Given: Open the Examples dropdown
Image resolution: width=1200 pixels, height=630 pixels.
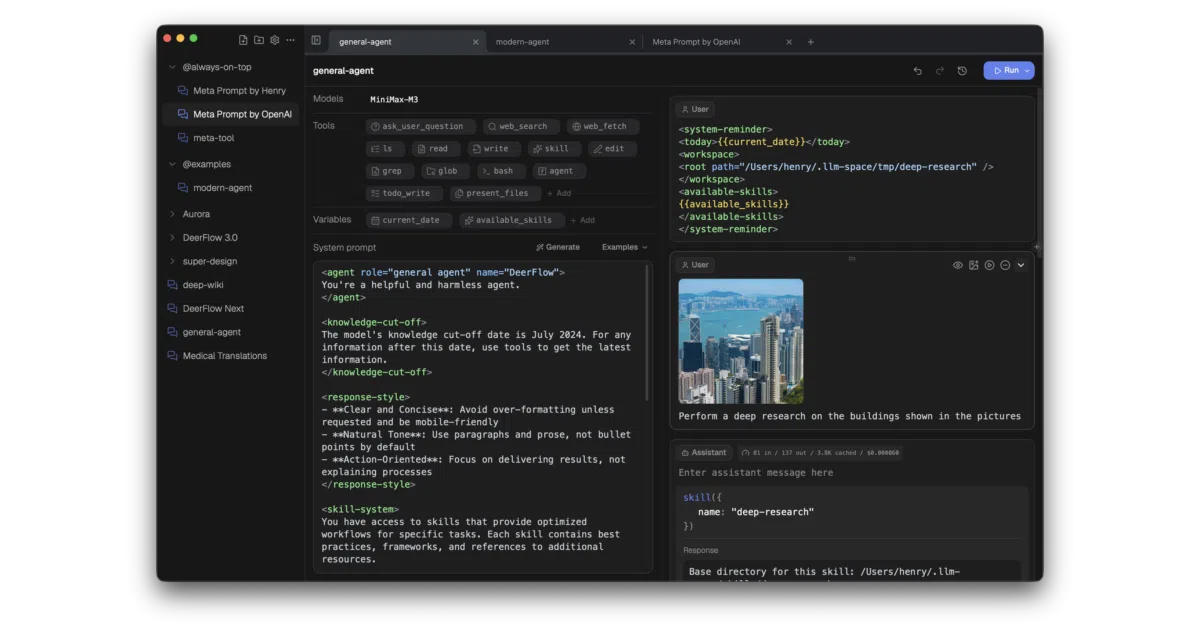Looking at the screenshot, I should pos(624,247).
